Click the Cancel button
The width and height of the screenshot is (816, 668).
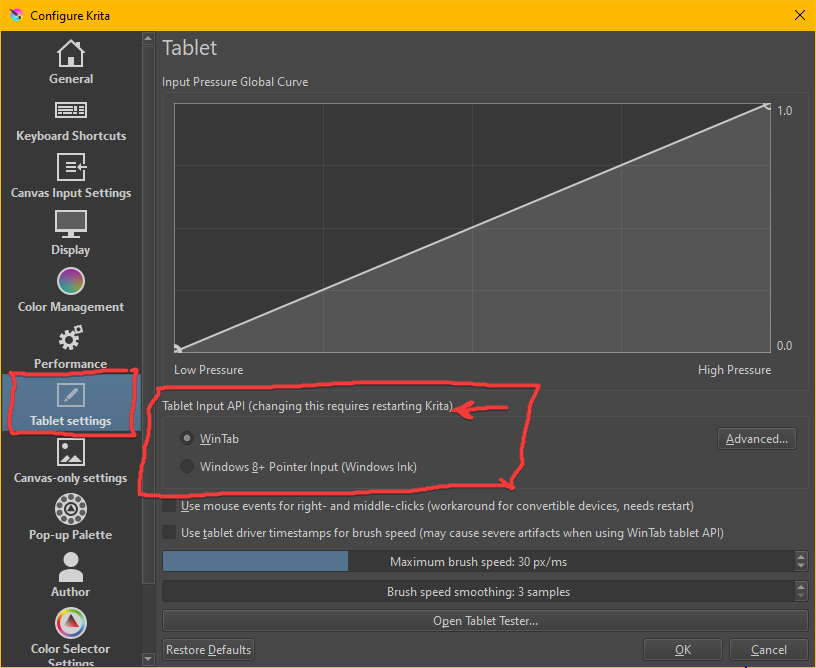[x=769, y=650]
